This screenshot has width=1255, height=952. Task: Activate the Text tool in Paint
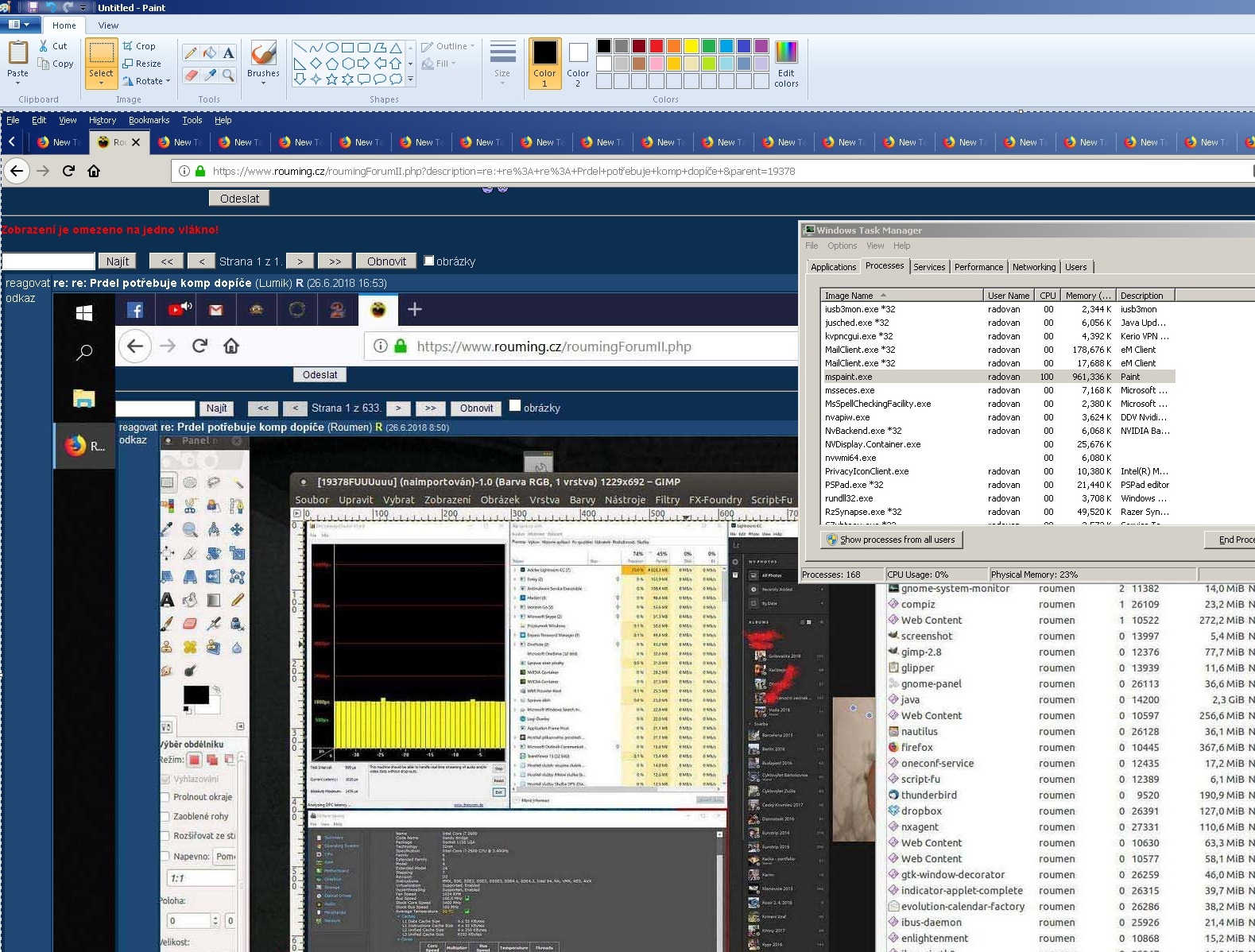pos(228,53)
